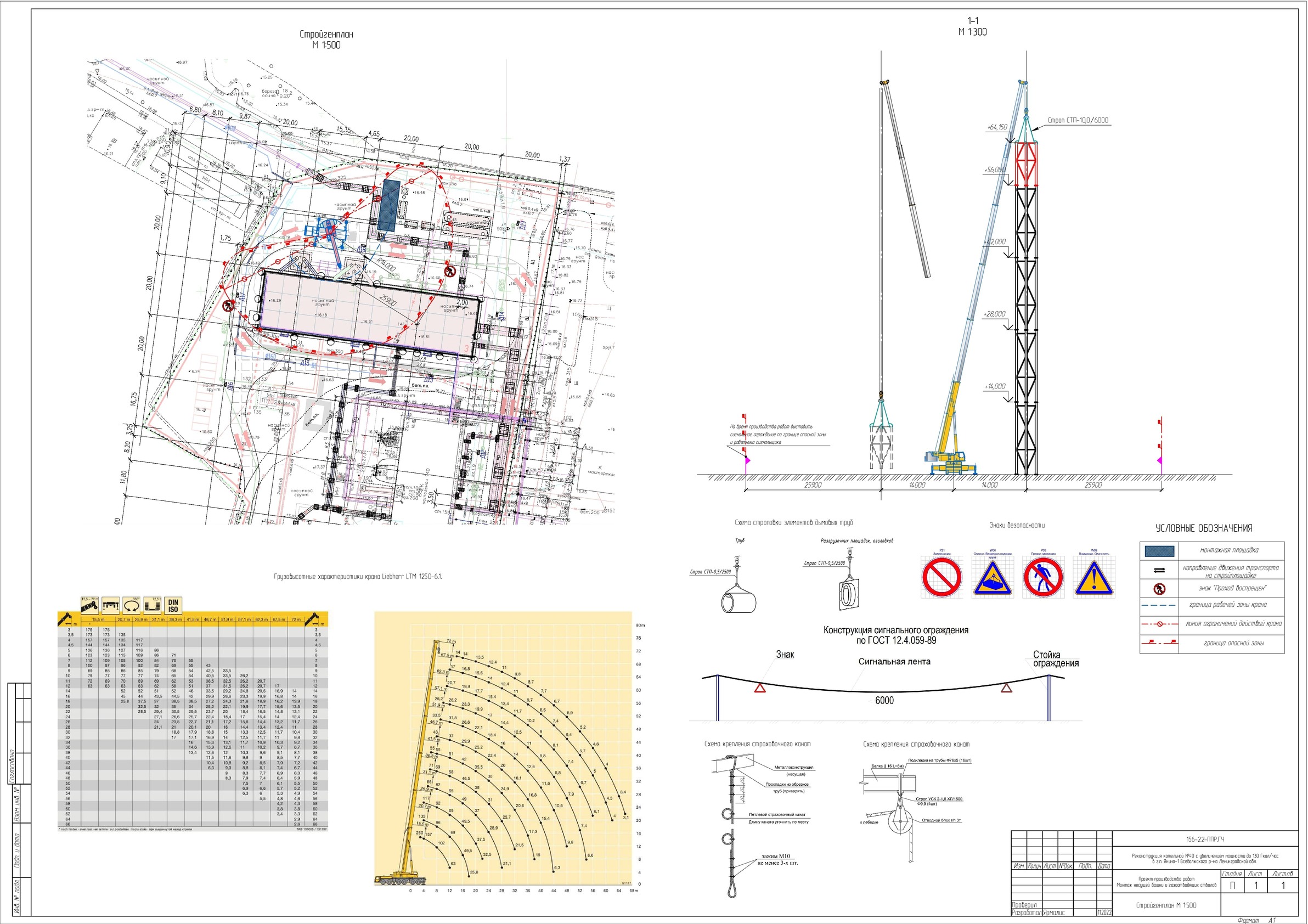The width and height of the screenshot is (1308, 924).
Task: Click the Разработал row in title block
Action: click(1062, 912)
